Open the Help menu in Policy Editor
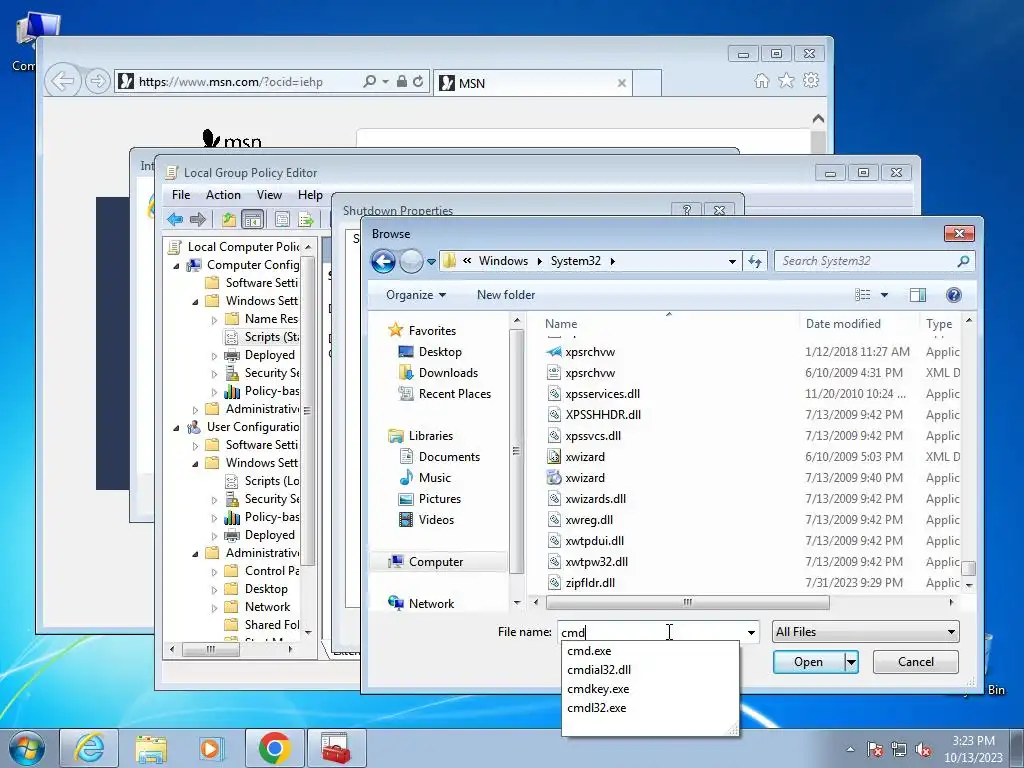The image size is (1024, 768). point(310,195)
